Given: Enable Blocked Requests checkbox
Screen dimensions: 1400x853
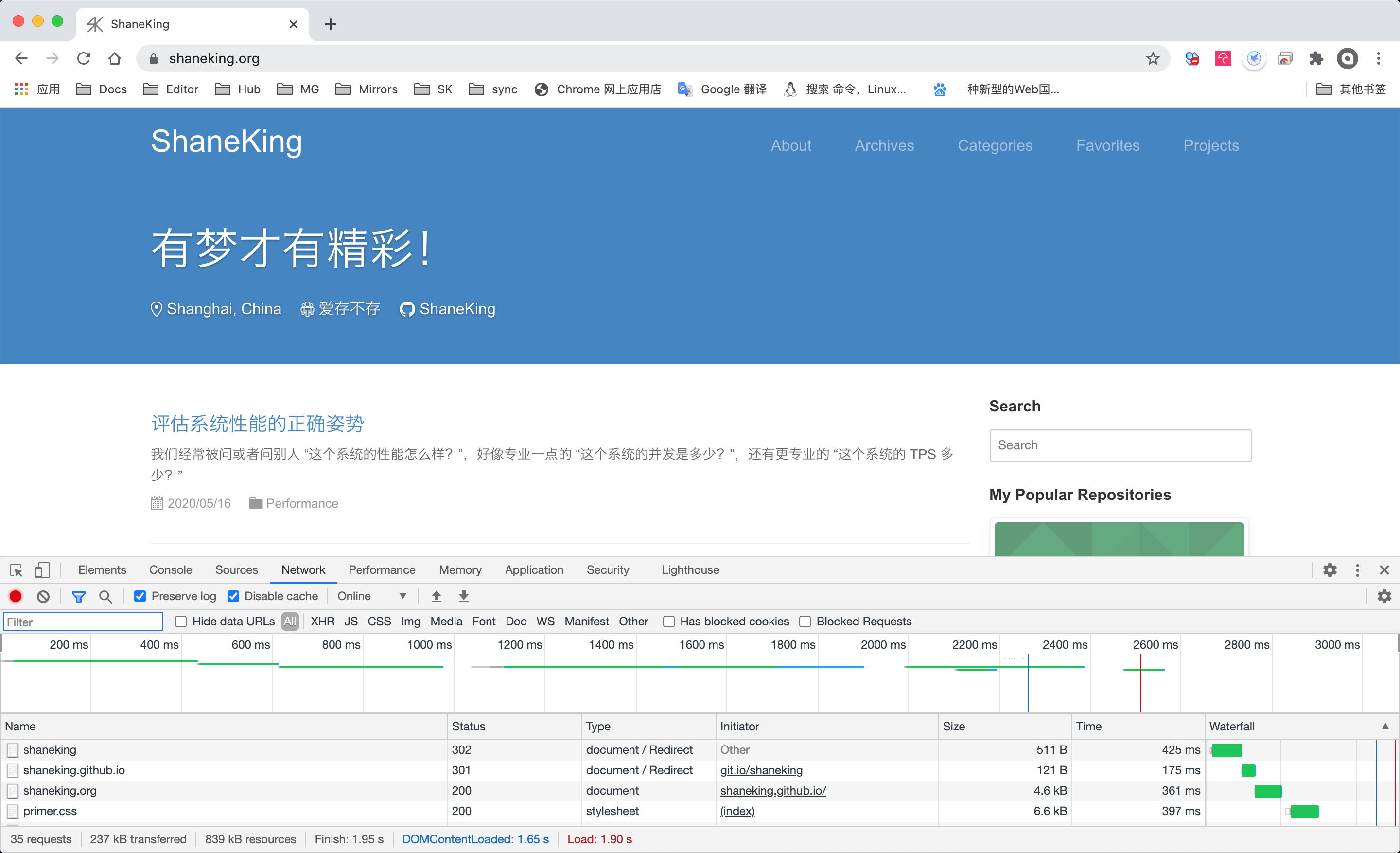Looking at the screenshot, I should pos(805,622).
